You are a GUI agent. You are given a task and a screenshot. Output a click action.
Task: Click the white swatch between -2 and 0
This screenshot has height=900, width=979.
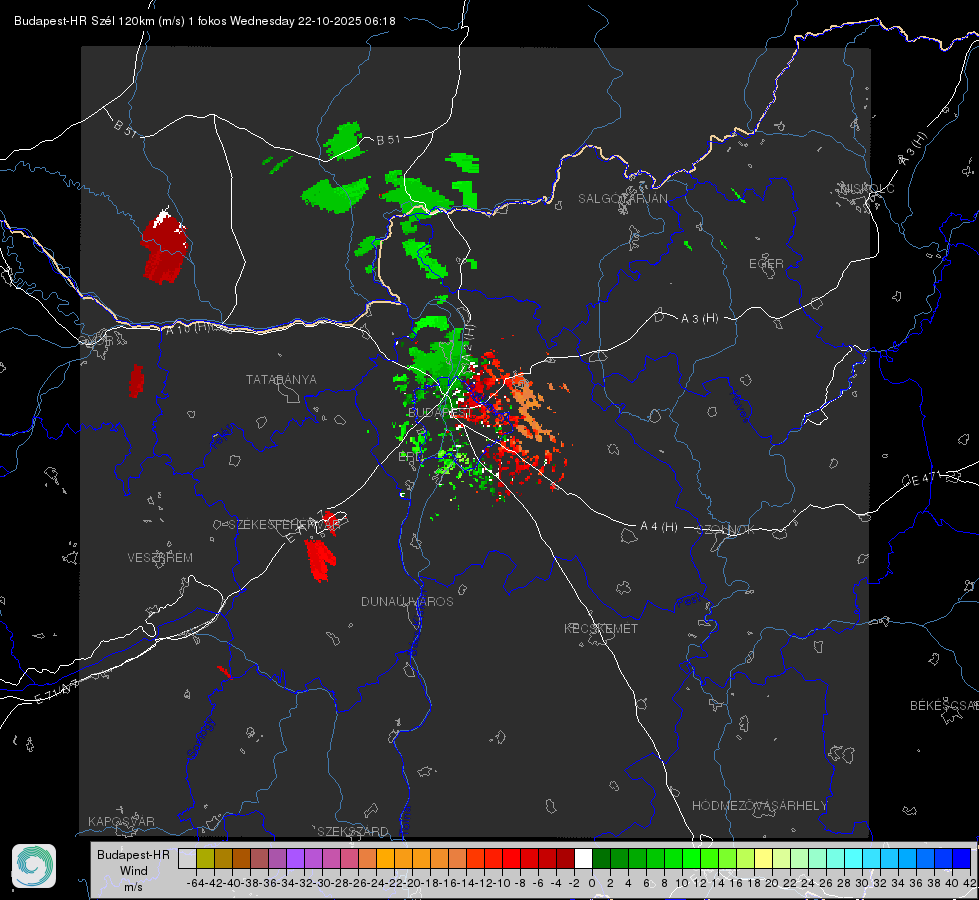point(583,859)
